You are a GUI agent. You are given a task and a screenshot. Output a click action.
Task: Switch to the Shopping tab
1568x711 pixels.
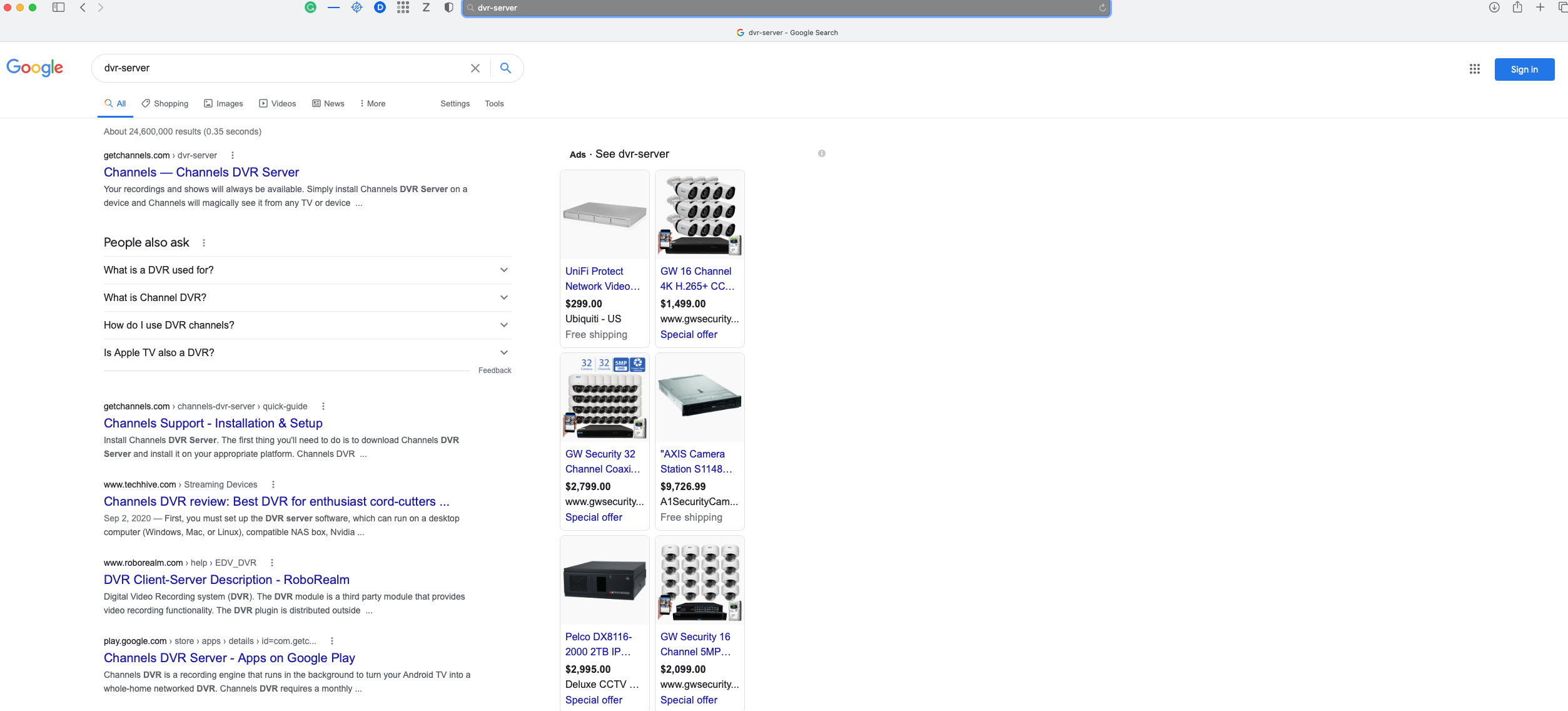coord(165,103)
